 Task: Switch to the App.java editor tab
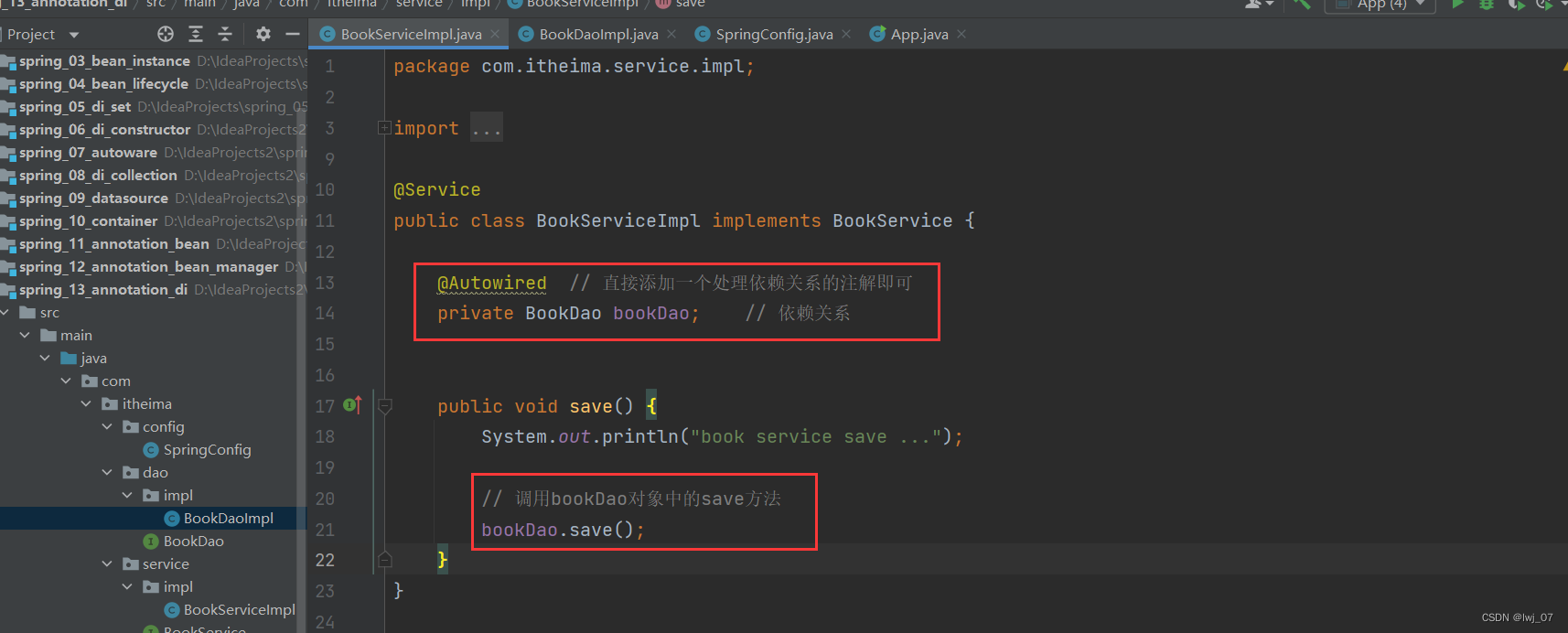(x=918, y=34)
